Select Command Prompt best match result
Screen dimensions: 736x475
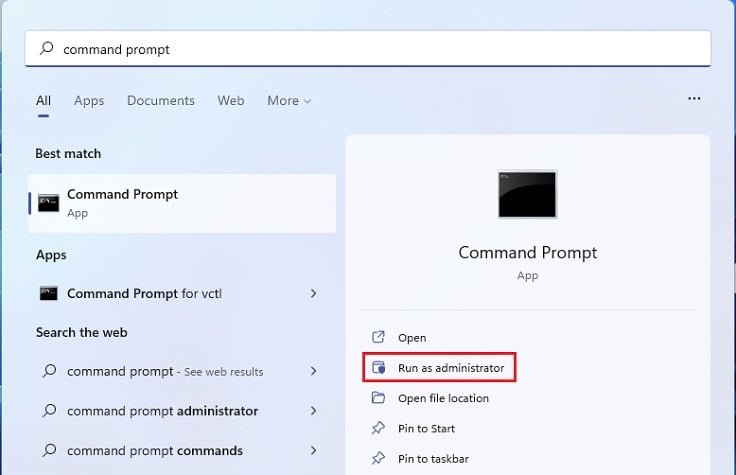click(x=182, y=203)
